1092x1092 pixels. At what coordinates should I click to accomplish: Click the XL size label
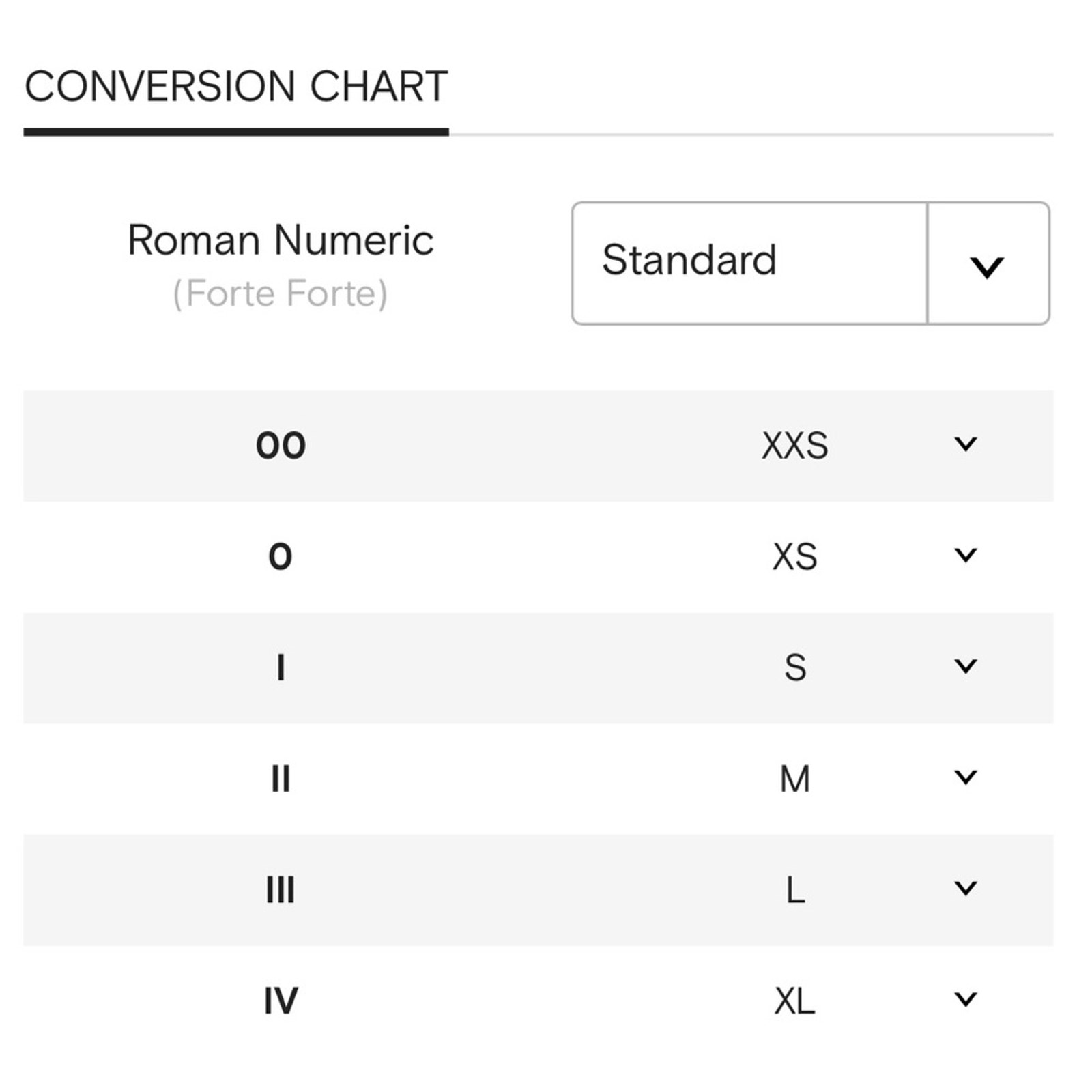[794, 1001]
